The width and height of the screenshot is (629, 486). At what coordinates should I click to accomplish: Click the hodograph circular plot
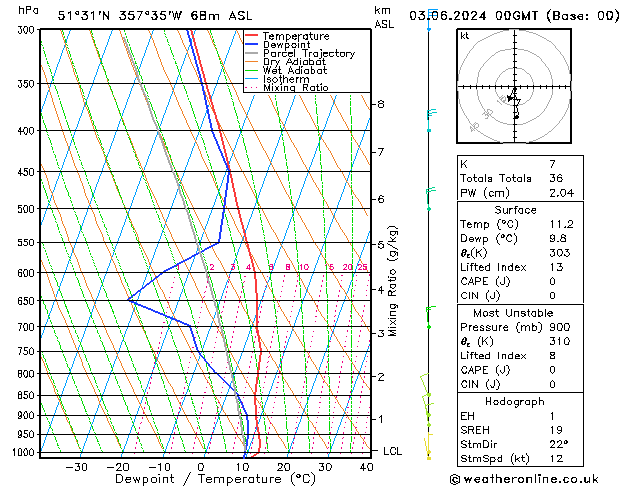514,86
